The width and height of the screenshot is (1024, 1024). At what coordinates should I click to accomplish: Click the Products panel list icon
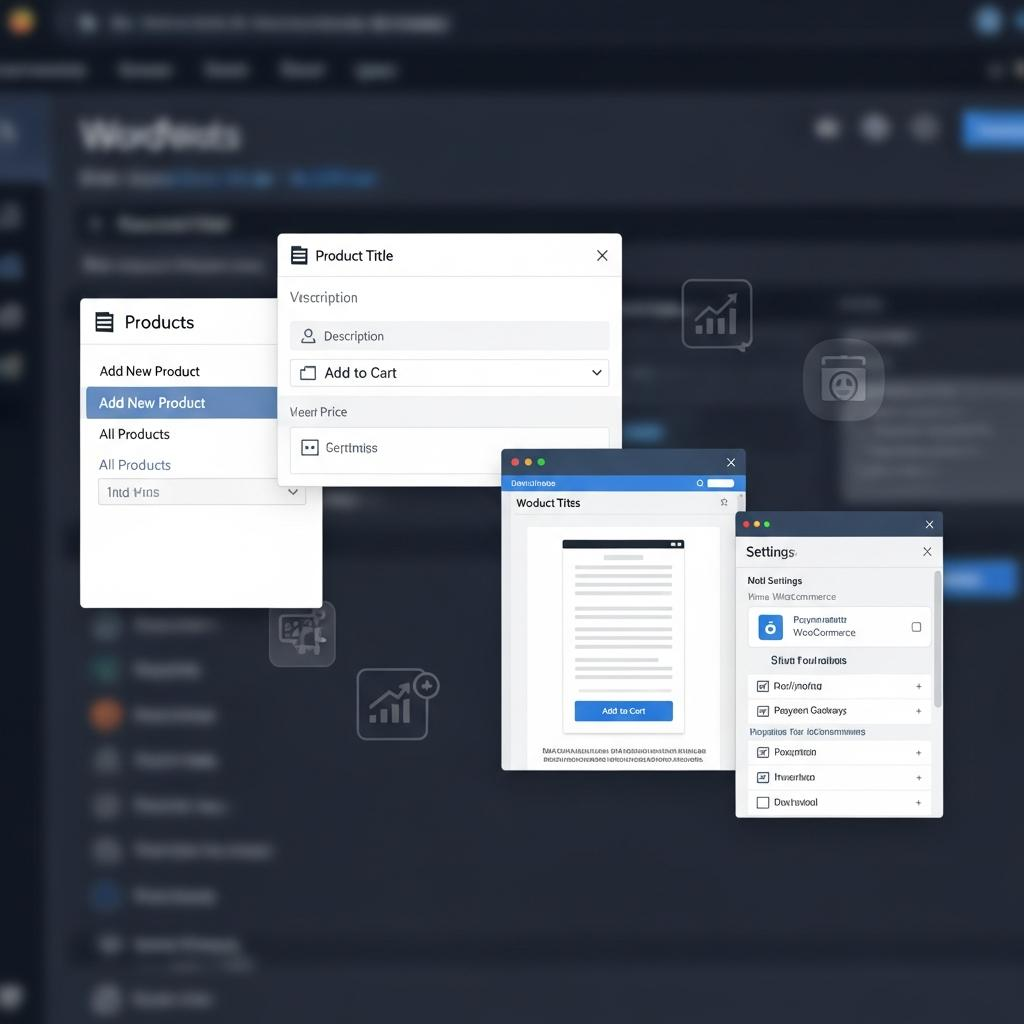[x=104, y=322]
